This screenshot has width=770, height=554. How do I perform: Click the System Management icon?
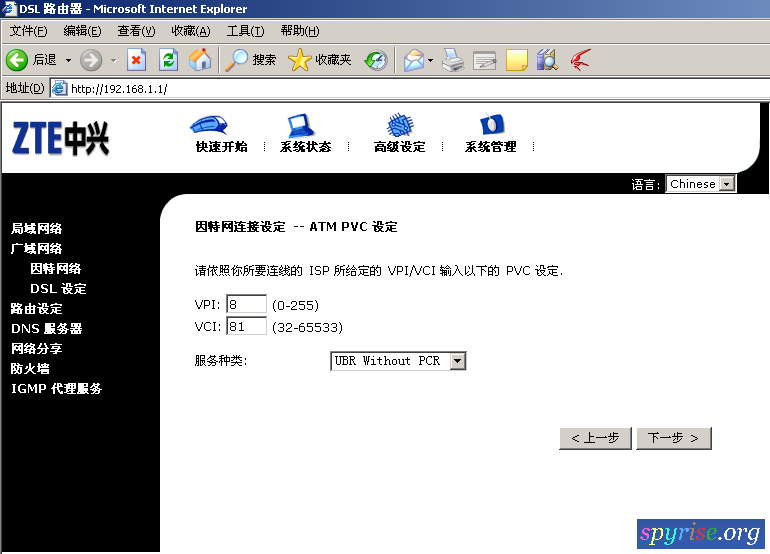click(x=490, y=126)
